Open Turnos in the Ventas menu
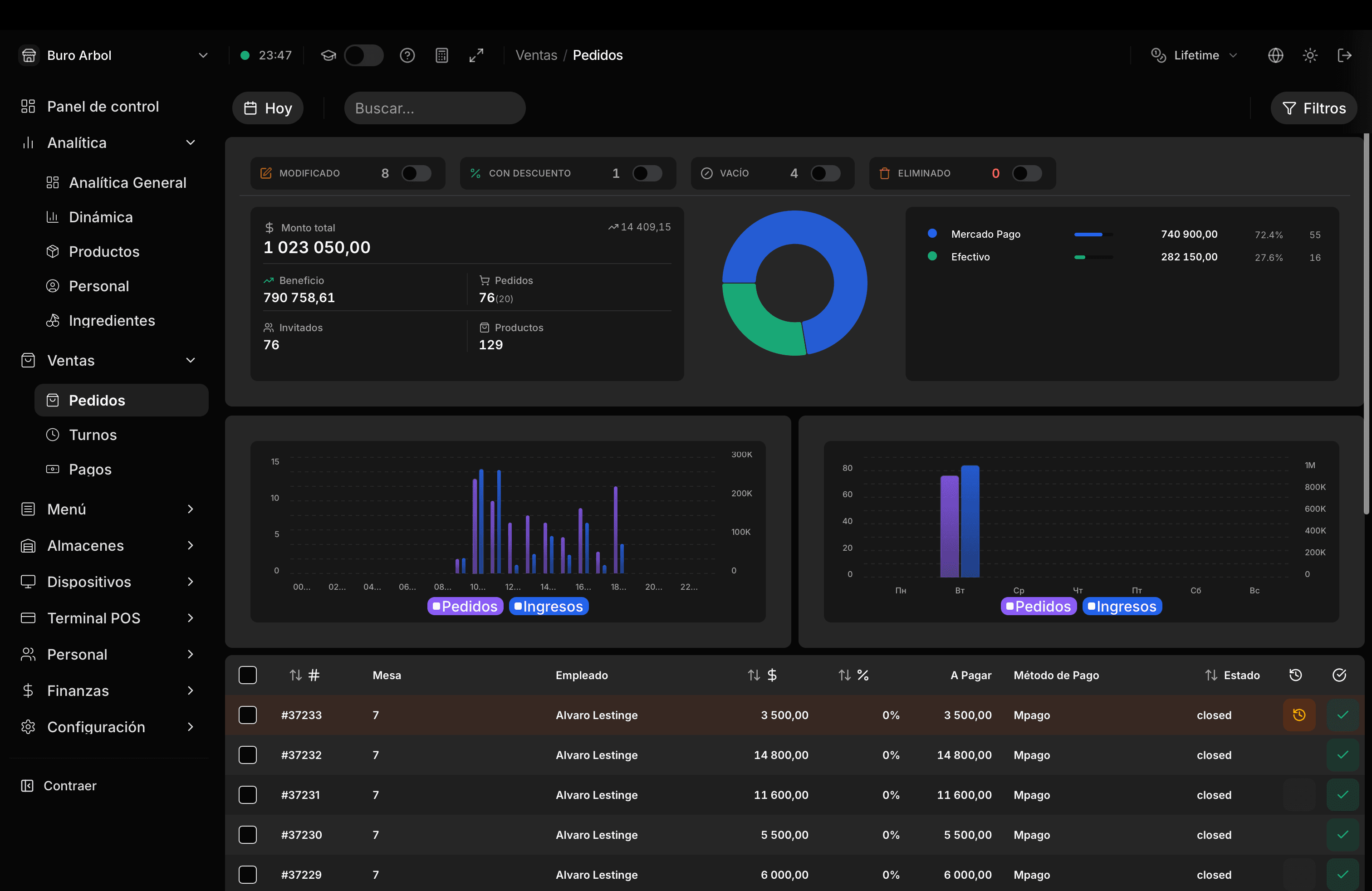1372x891 pixels. pyautogui.click(x=93, y=435)
